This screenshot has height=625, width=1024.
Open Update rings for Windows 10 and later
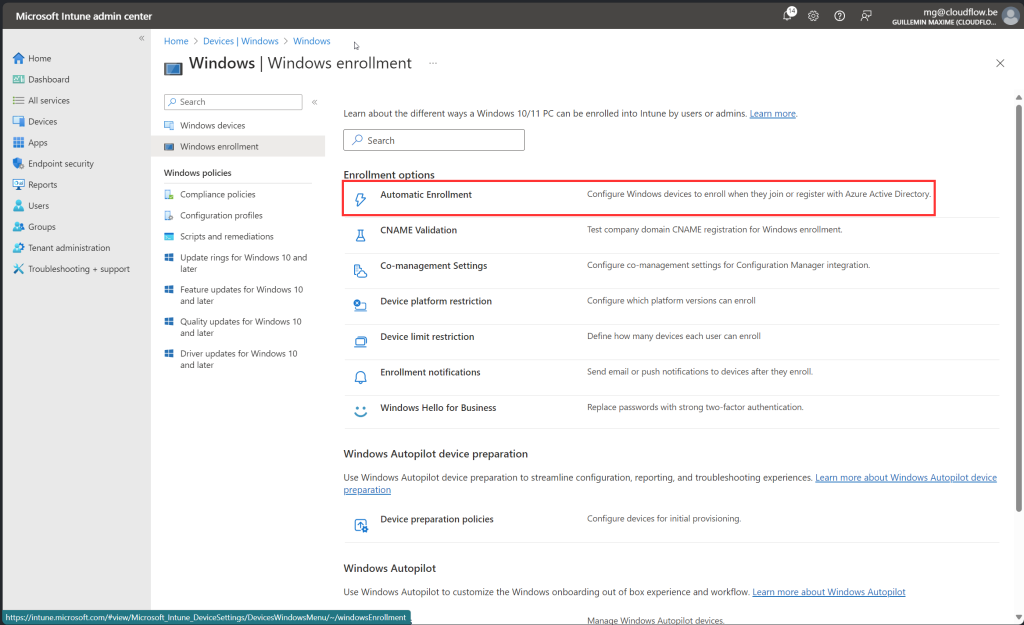pos(238,263)
